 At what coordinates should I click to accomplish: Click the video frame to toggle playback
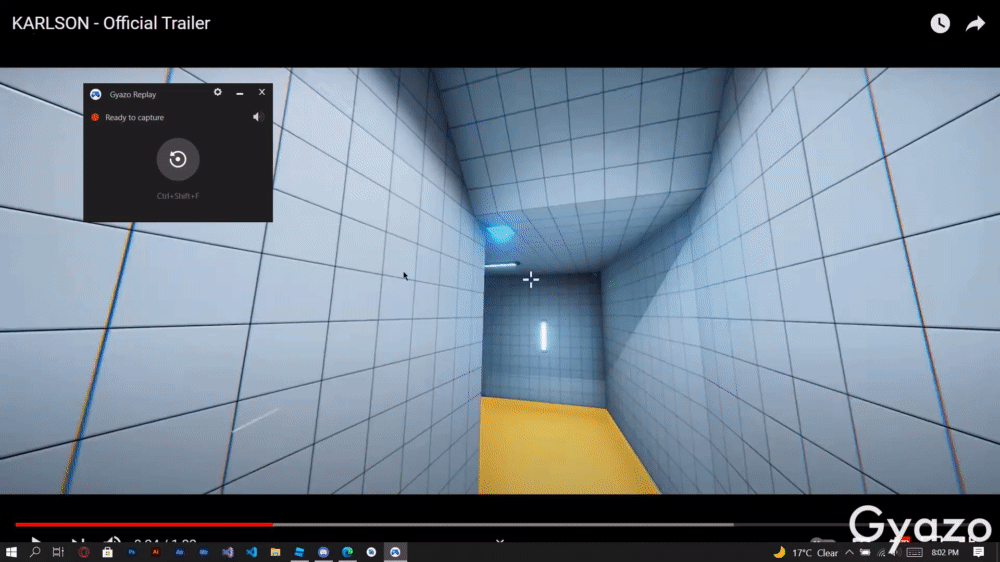pyautogui.click(x=500, y=281)
